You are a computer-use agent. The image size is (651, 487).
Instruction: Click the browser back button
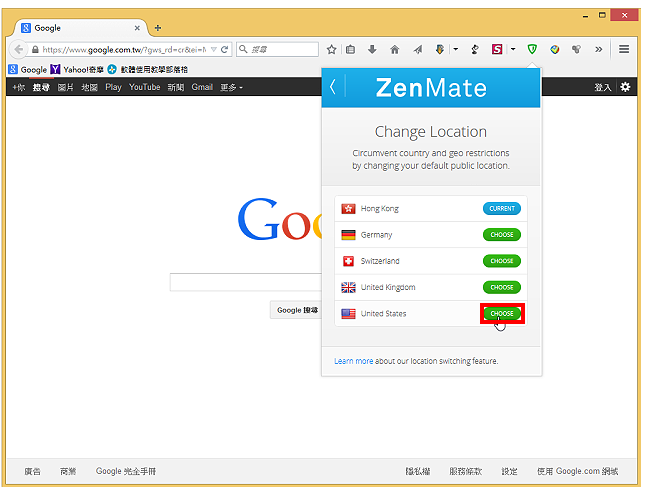point(18,49)
